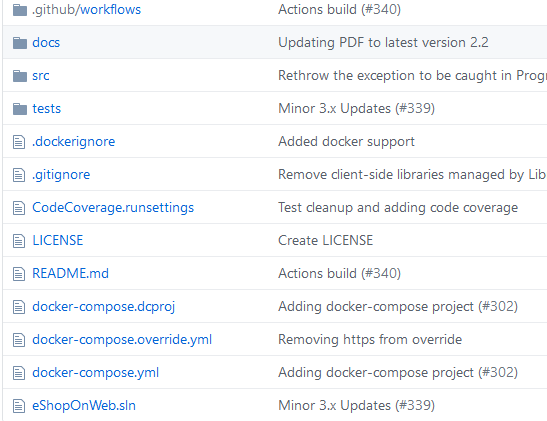Image resolution: width=547 pixels, height=421 pixels.
Task: Open the docker-compose.yml file
Action: 96,373
